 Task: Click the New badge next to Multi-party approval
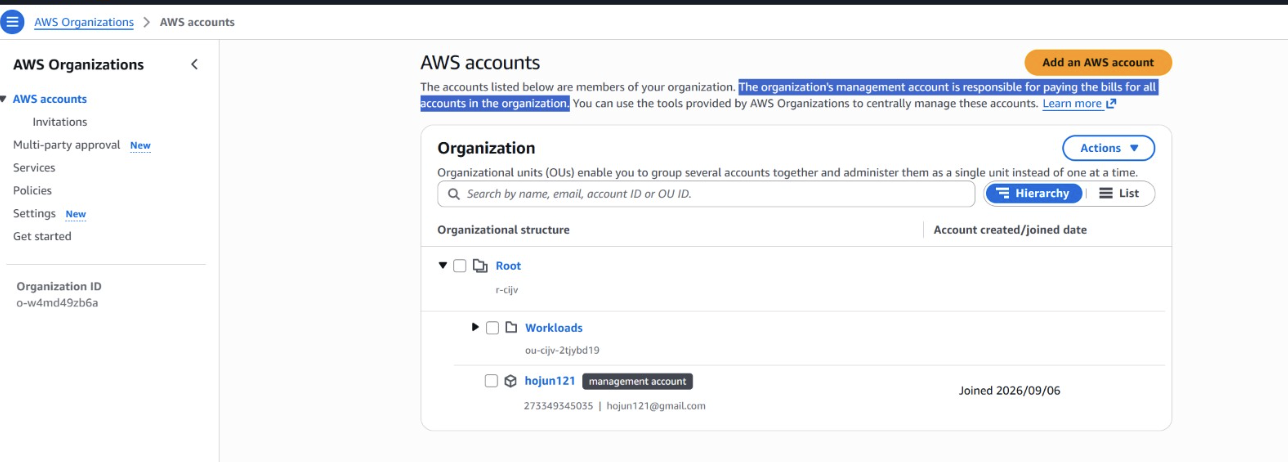(140, 146)
